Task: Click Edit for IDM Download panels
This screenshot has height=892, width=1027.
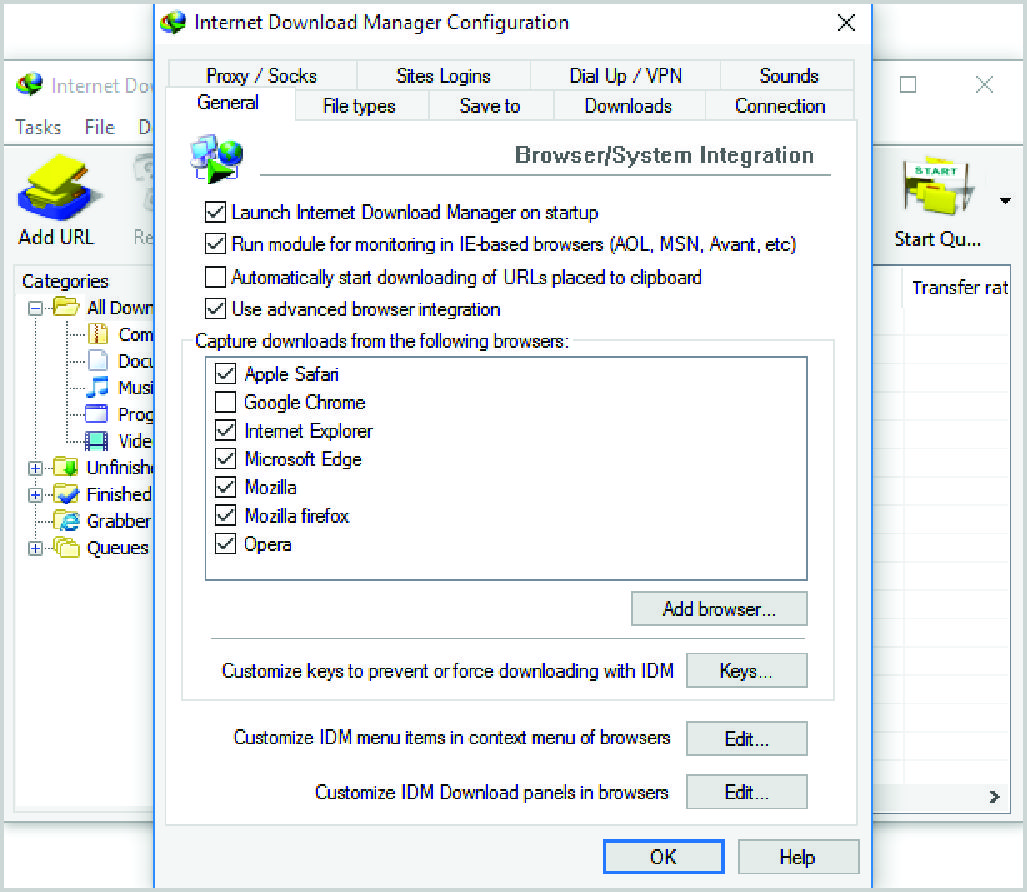Action: coord(747,792)
